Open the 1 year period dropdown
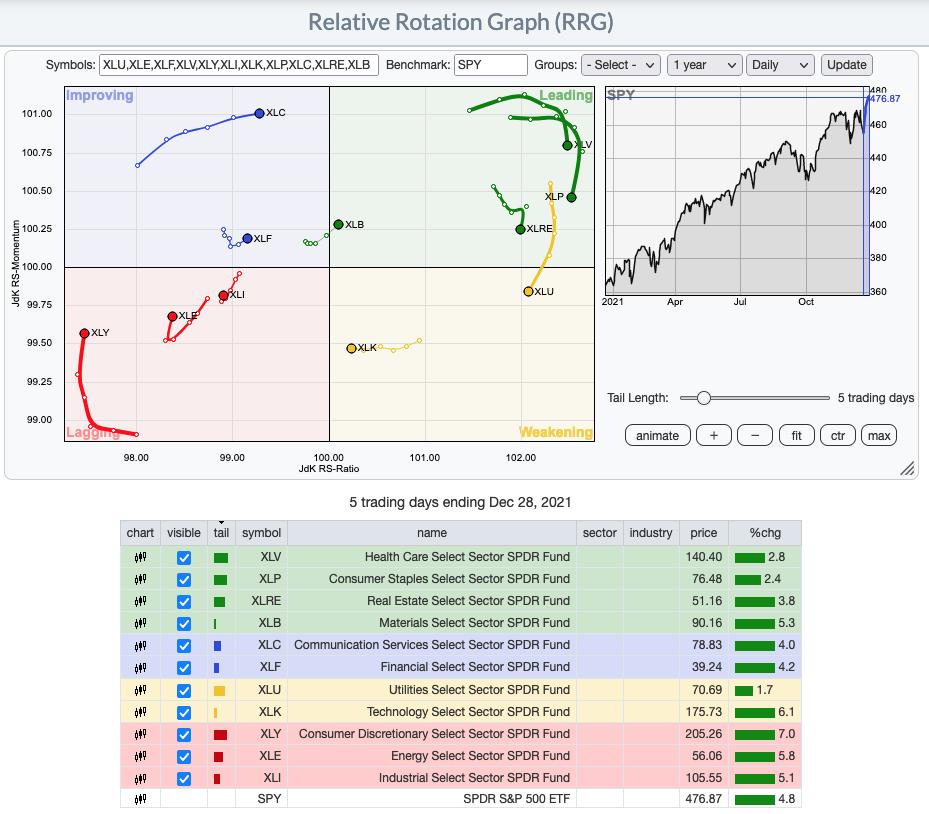929x814 pixels. tap(704, 65)
